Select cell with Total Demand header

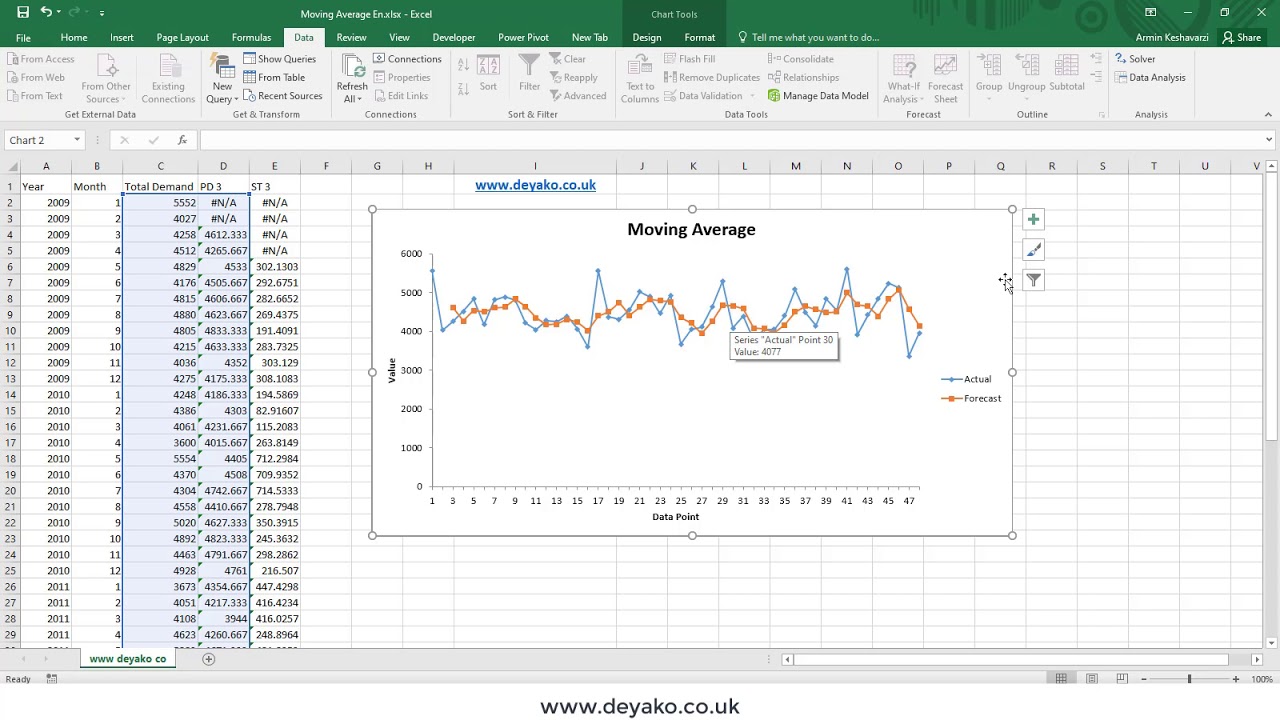[x=160, y=186]
